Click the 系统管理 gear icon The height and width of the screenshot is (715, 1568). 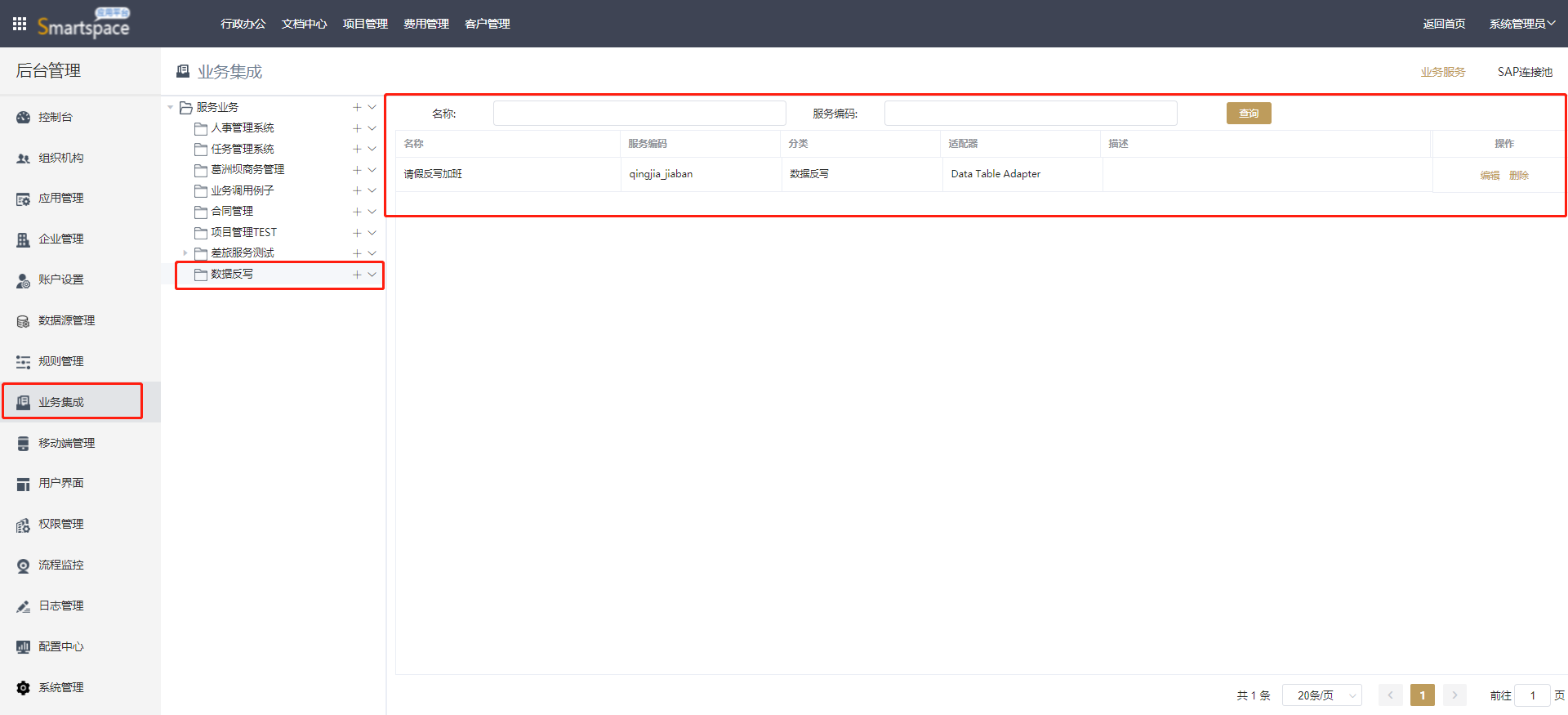click(x=23, y=687)
